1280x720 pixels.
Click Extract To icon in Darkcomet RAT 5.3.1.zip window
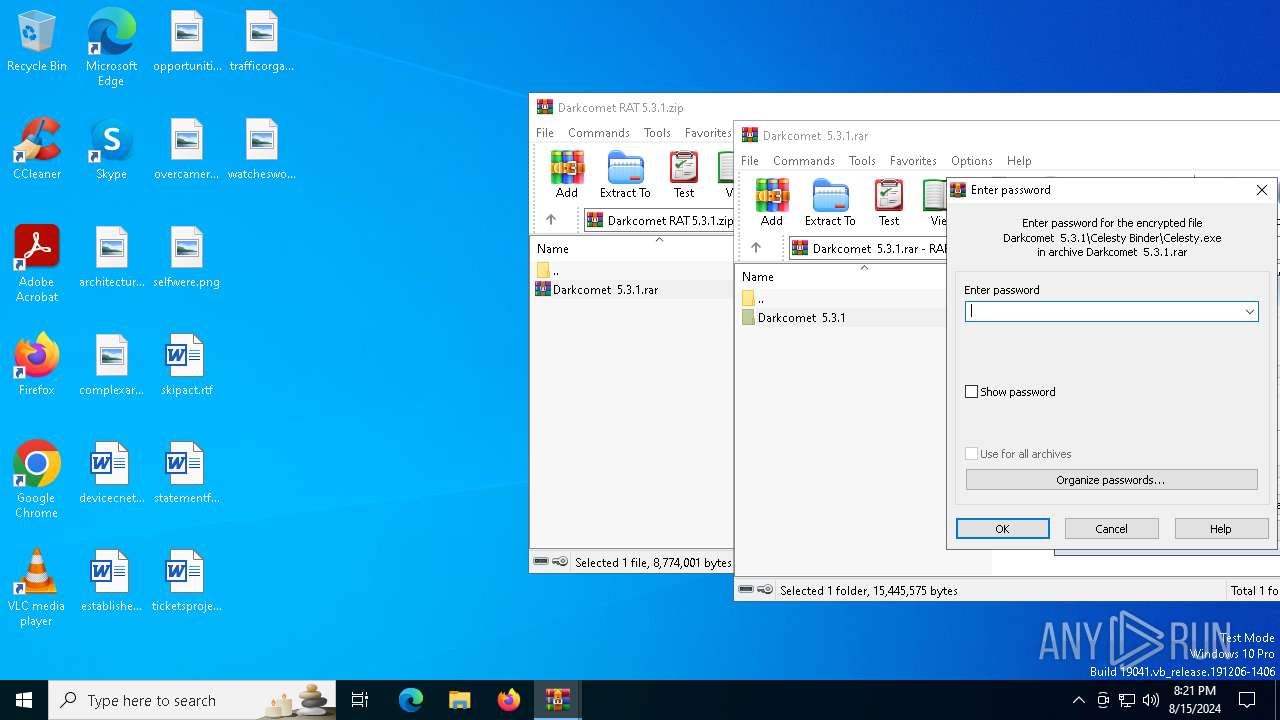point(625,175)
